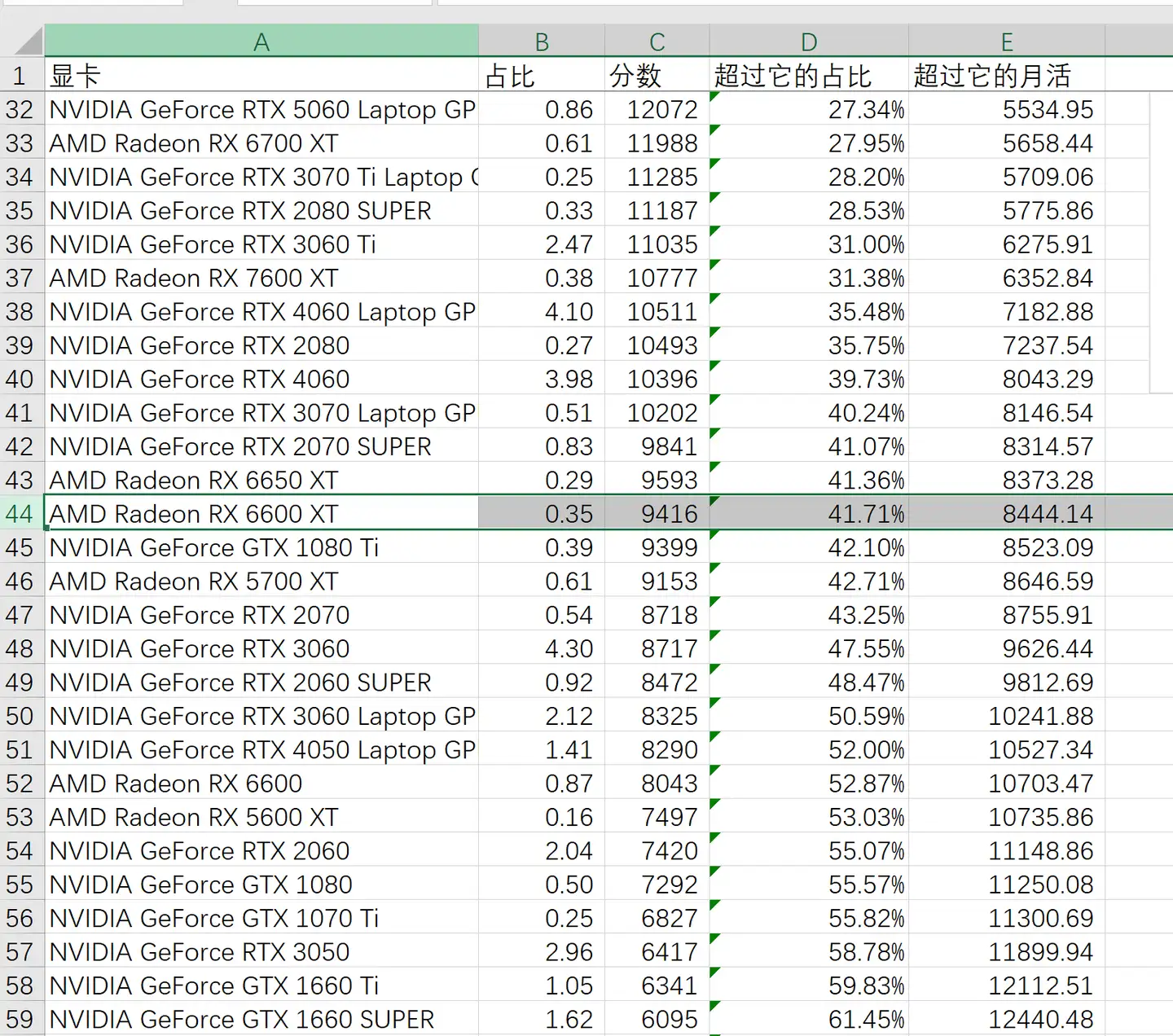Select row 1 header
Image resolution: width=1173 pixels, height=1036 pixels.
pyautogui.click(x=22, y=75)
